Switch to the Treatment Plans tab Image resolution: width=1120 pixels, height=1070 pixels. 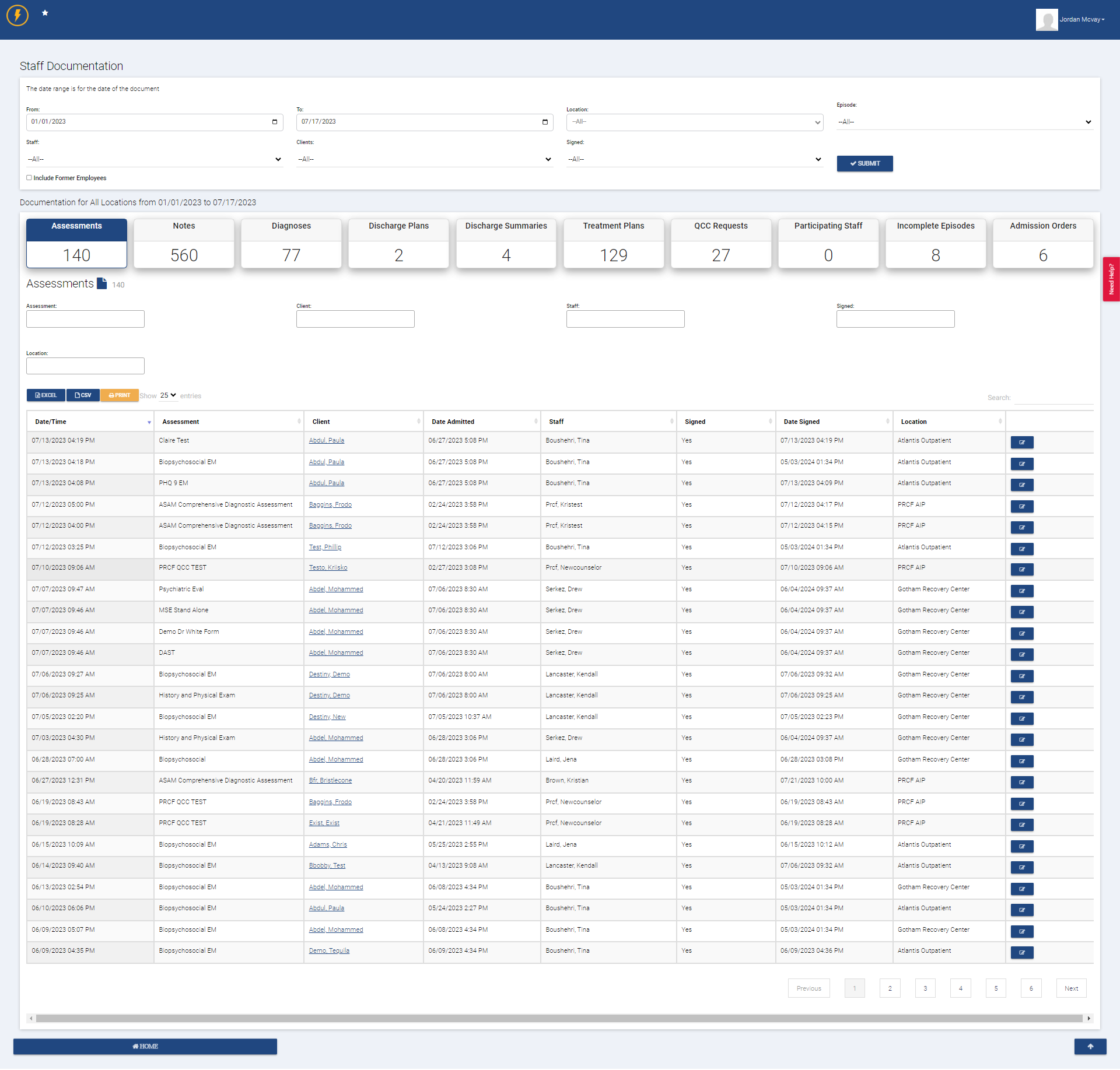(x=614, y=243)
